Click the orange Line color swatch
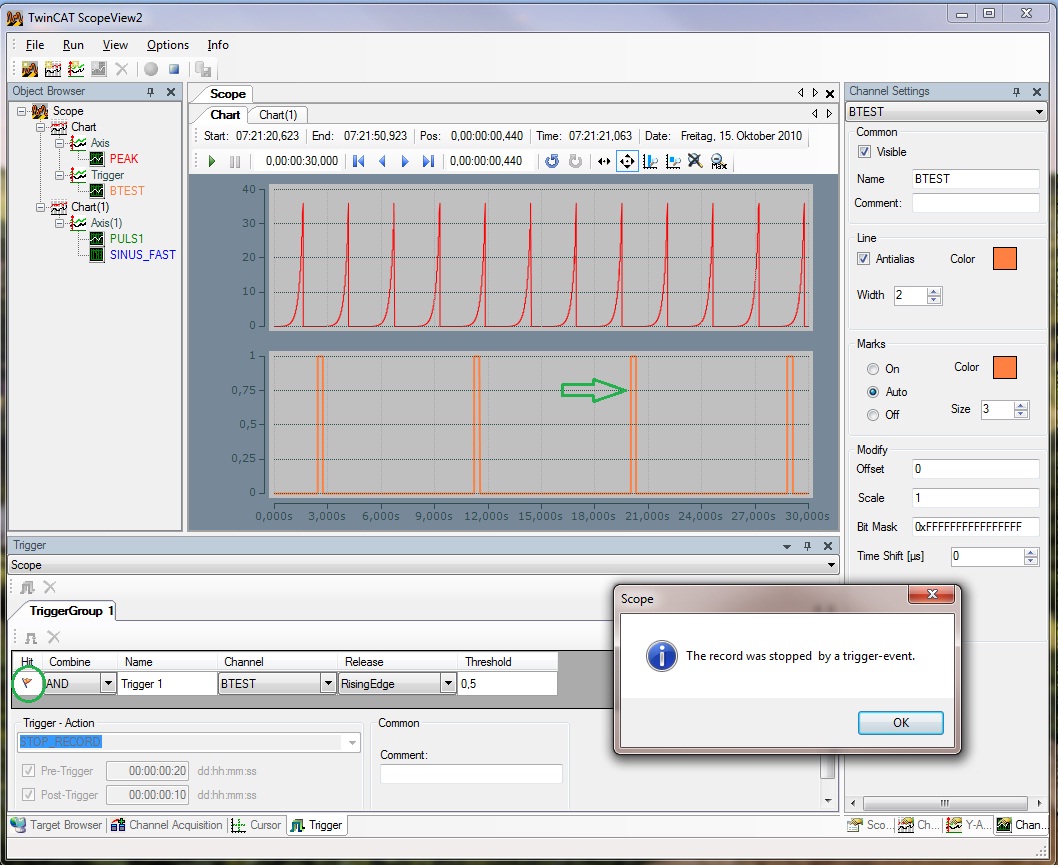 [x=1004, y=259]
